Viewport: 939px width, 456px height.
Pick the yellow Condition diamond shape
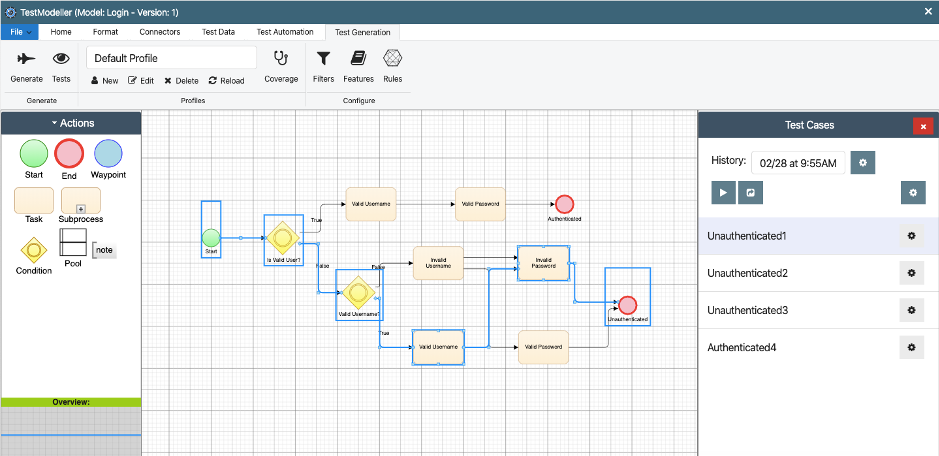coord(34,250)
